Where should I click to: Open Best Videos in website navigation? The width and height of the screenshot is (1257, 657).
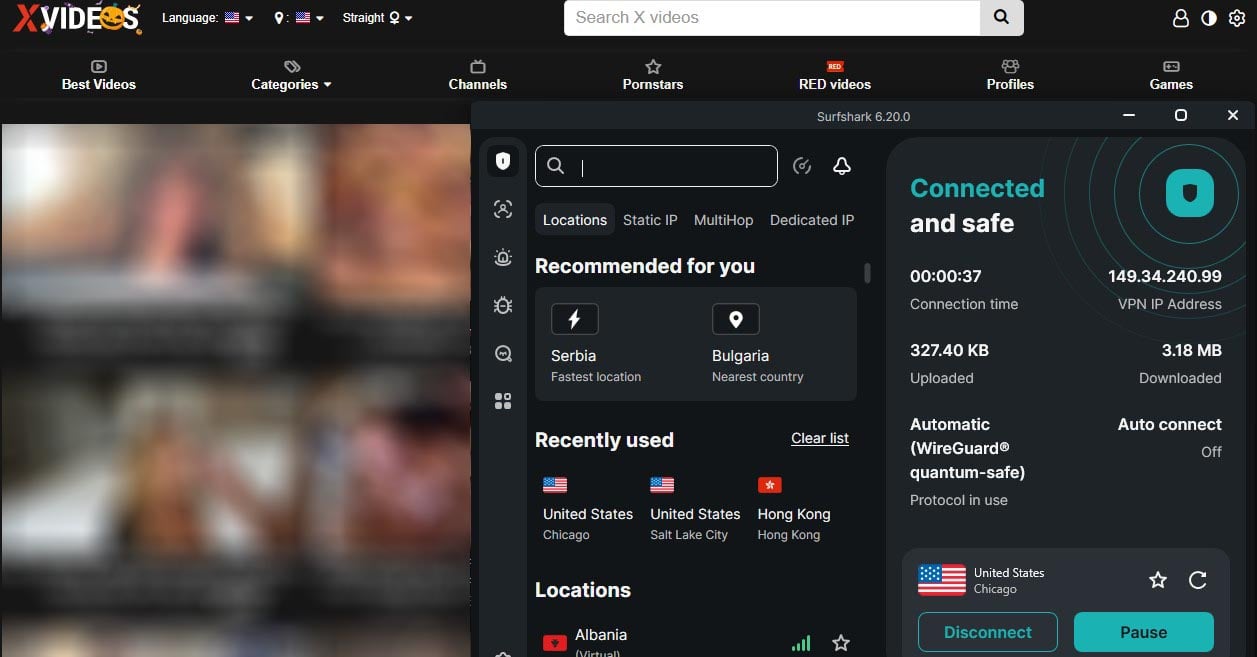tap(99, 76)
